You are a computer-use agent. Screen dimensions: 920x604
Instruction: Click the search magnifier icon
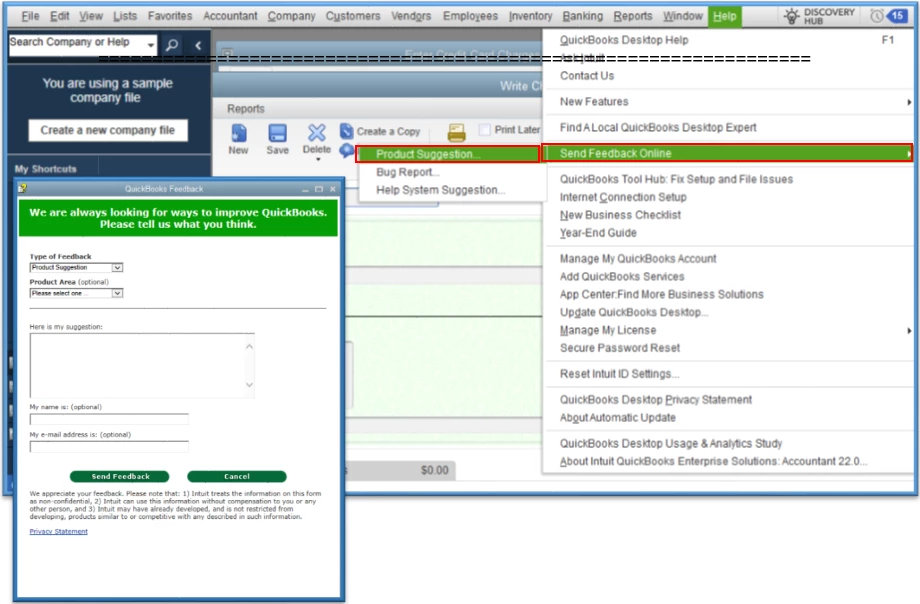tap(172, 45)
